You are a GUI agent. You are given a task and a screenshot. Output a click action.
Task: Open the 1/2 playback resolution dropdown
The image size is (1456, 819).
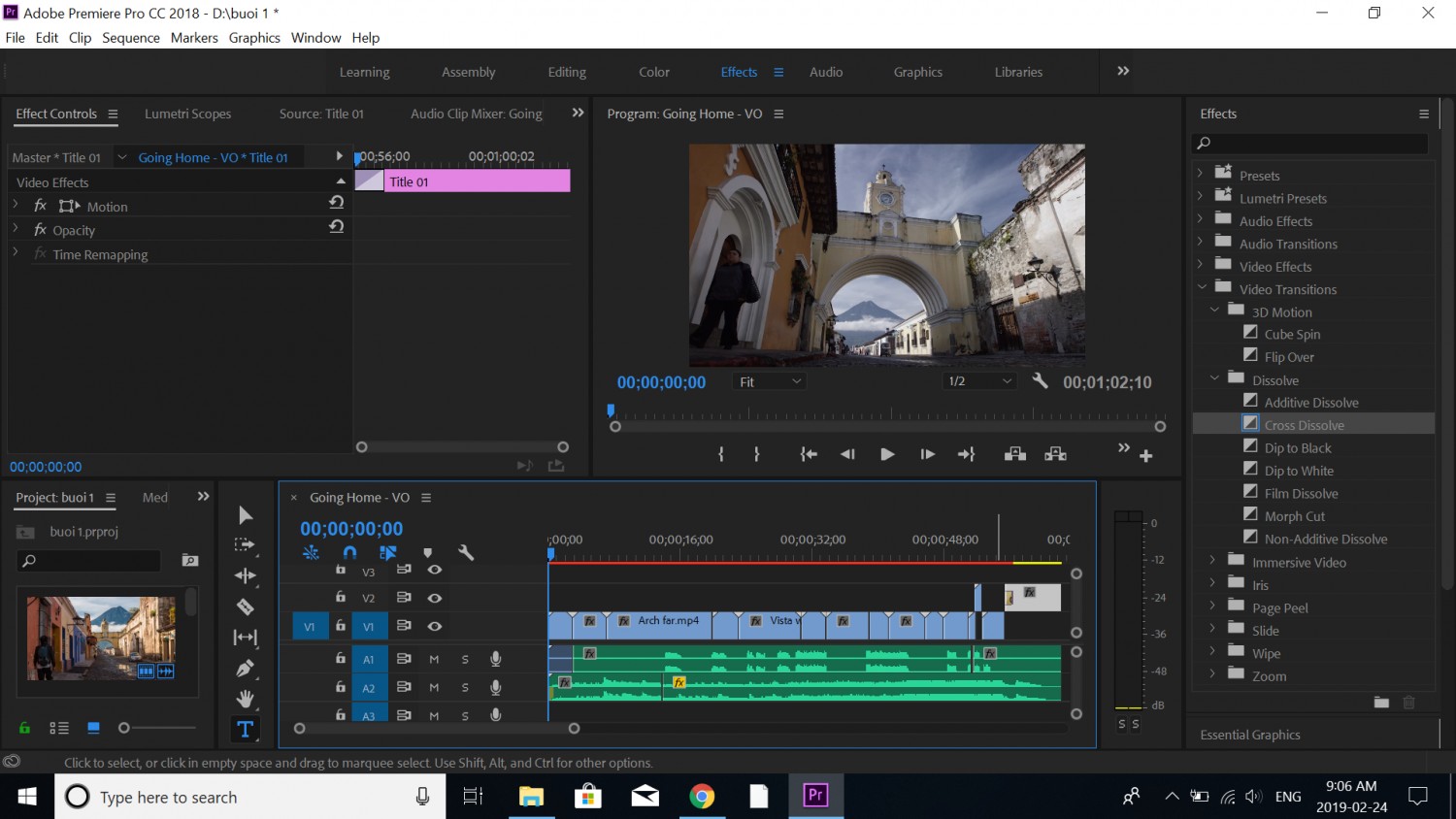pos(980,381)
